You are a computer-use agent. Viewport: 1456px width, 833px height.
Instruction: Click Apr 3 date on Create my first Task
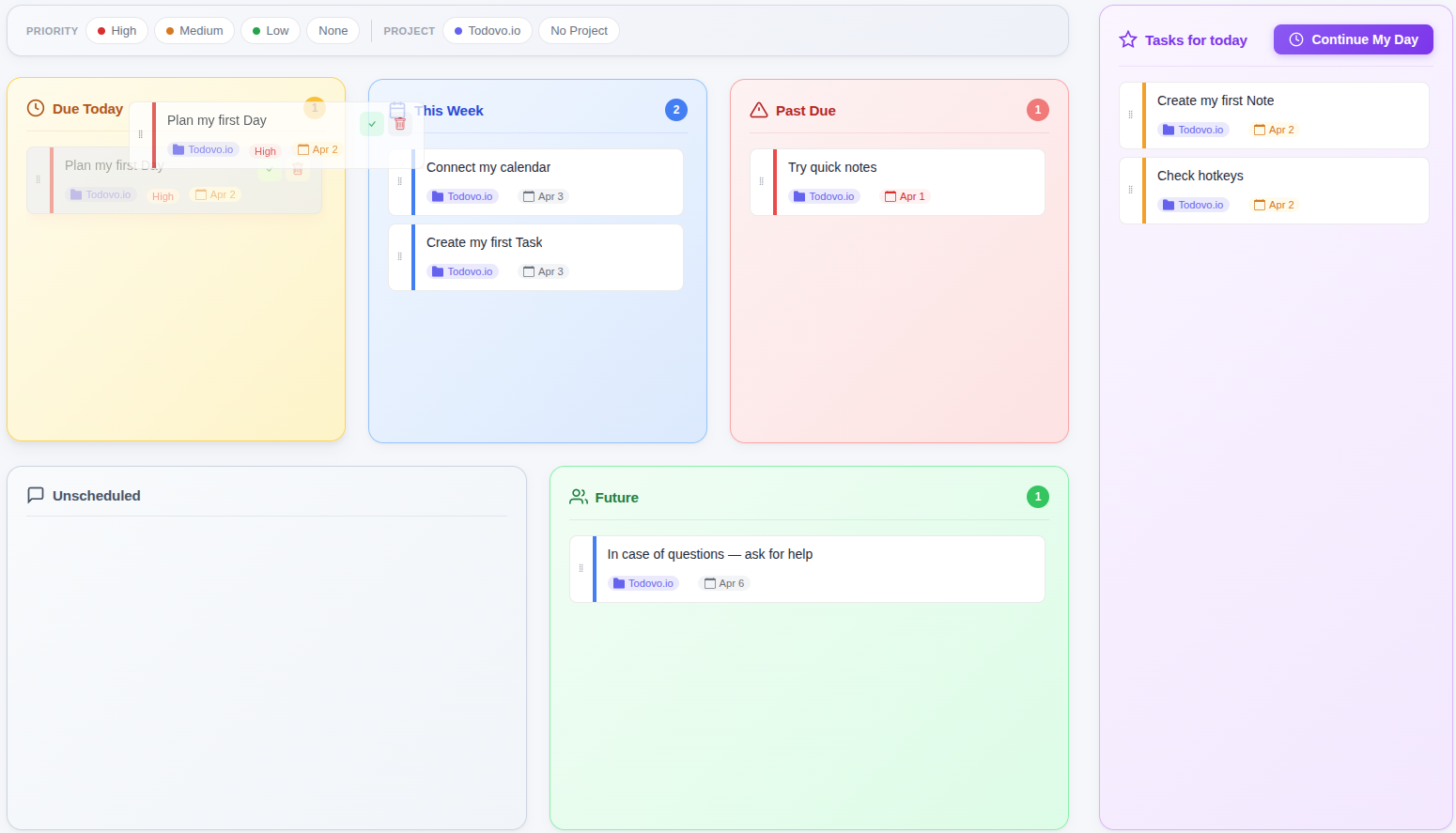click(544, 271)
